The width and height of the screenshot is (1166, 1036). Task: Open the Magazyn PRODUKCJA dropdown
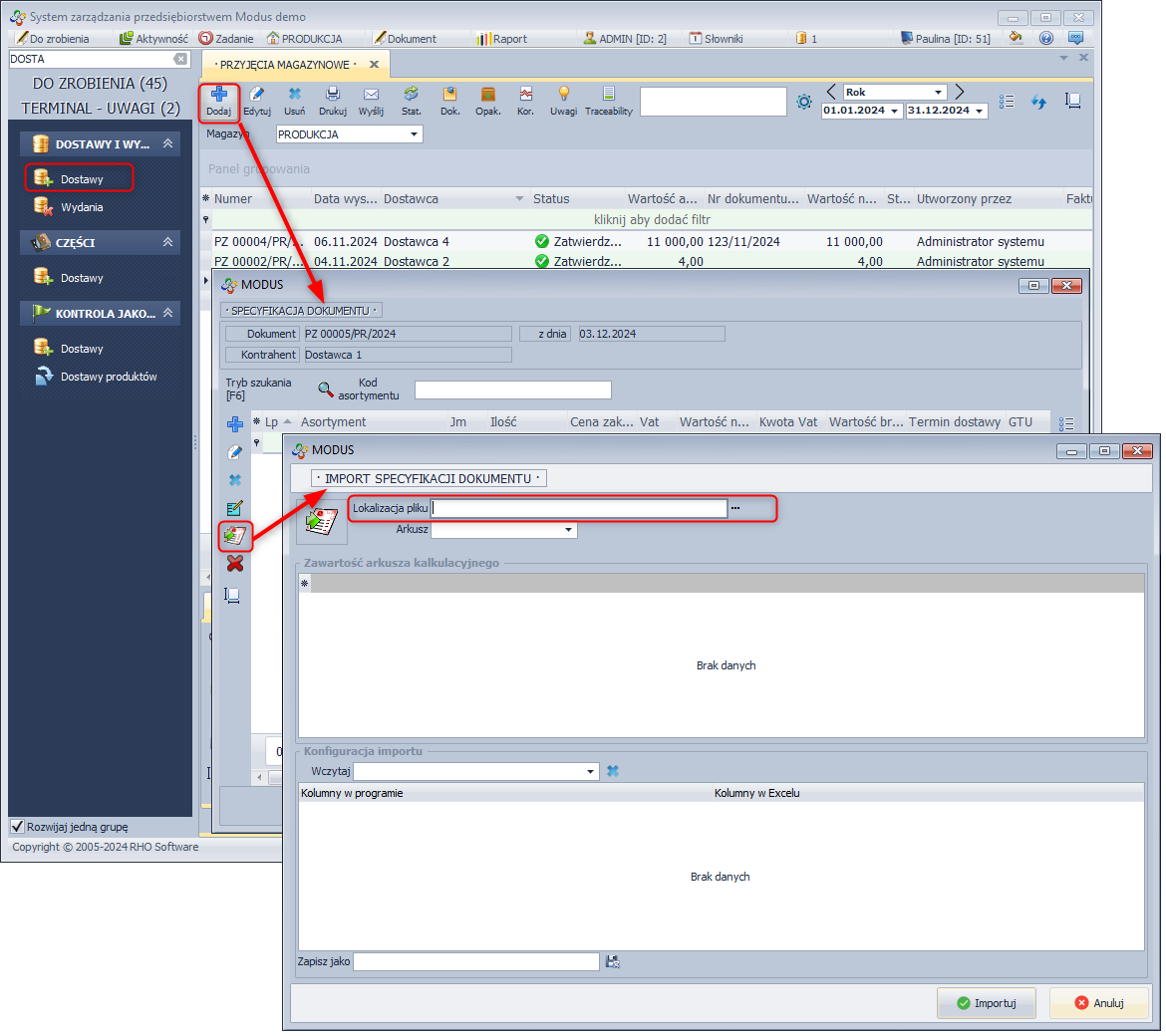414,134
